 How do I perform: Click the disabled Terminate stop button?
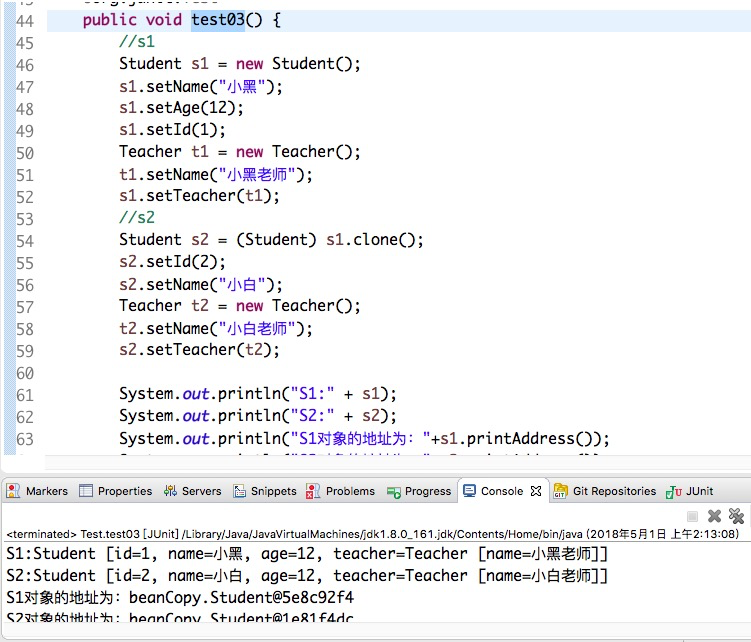point(692,516)
